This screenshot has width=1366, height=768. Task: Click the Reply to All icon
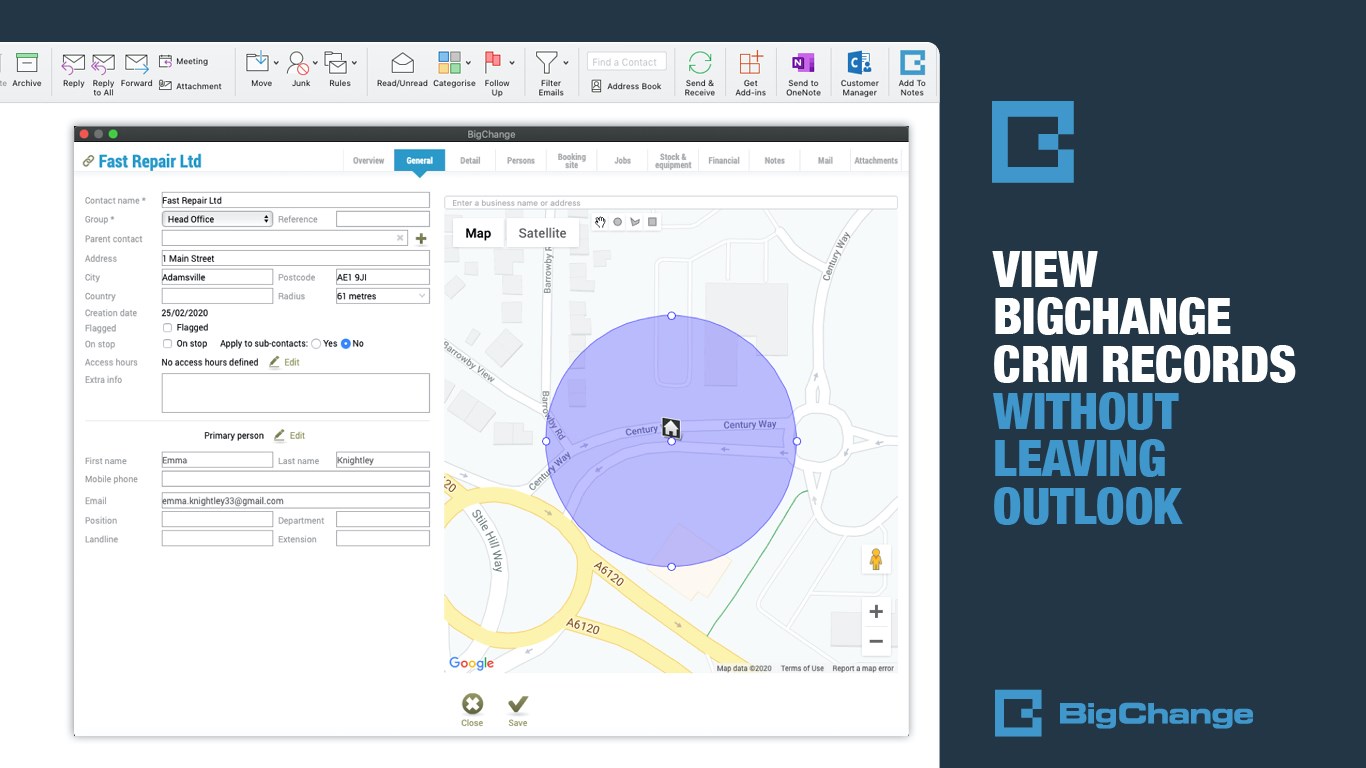tap(103, 64)
